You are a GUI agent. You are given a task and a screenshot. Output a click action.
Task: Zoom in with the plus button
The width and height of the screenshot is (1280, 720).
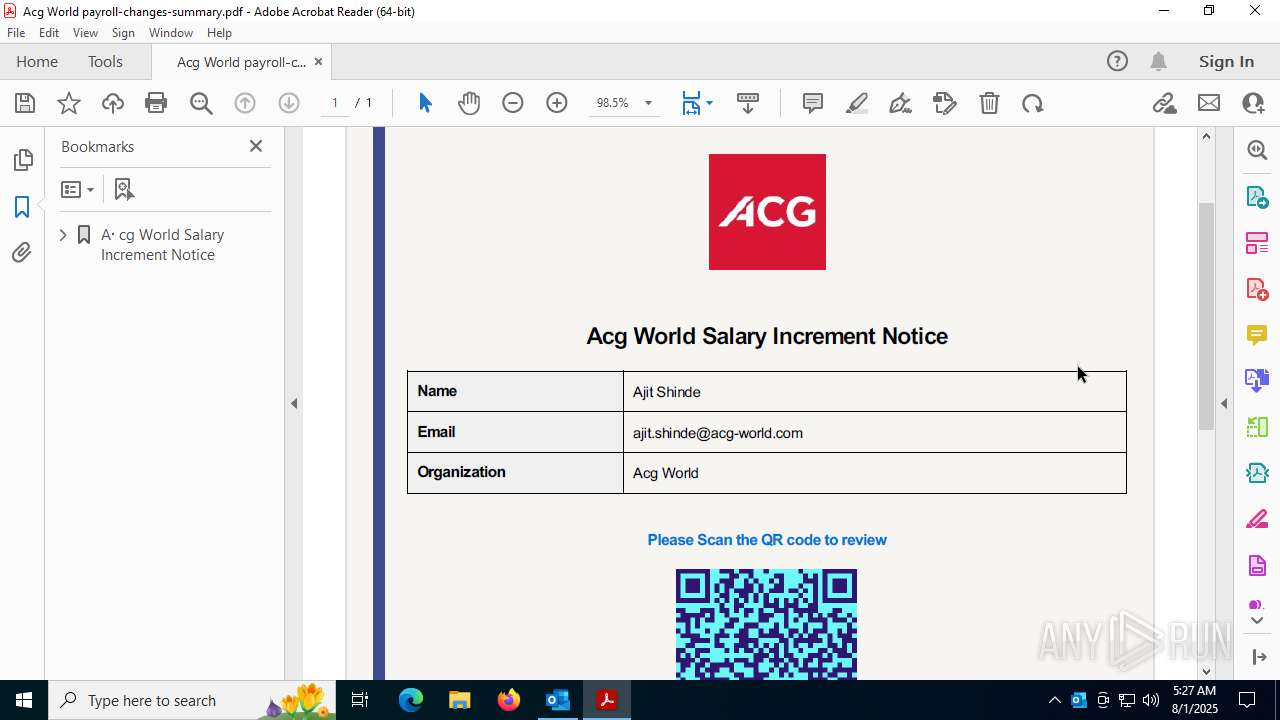tap(557, 103)
